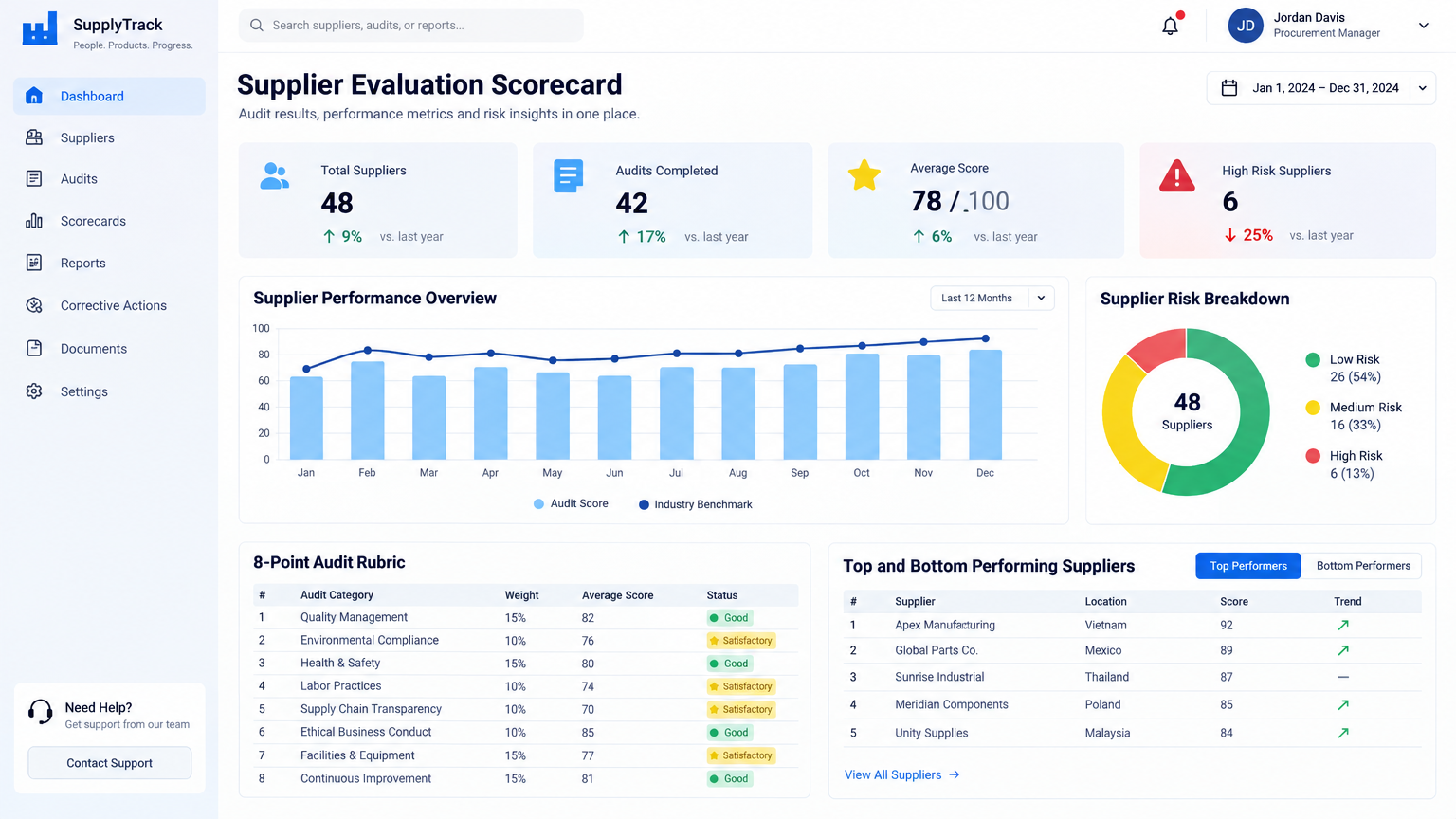This screenshot has height=819, width=1456.
Task: Click the calendar icon in date range
Action: [1229, 88]
